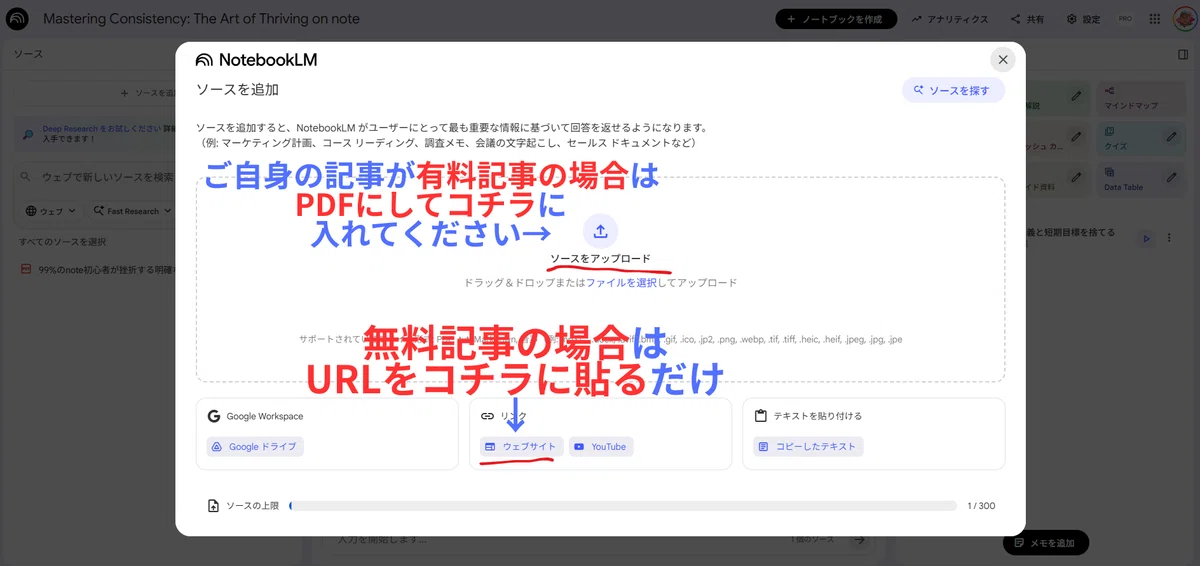
Task: Play the audio overview with the play button
Action: coord(1146,238)
